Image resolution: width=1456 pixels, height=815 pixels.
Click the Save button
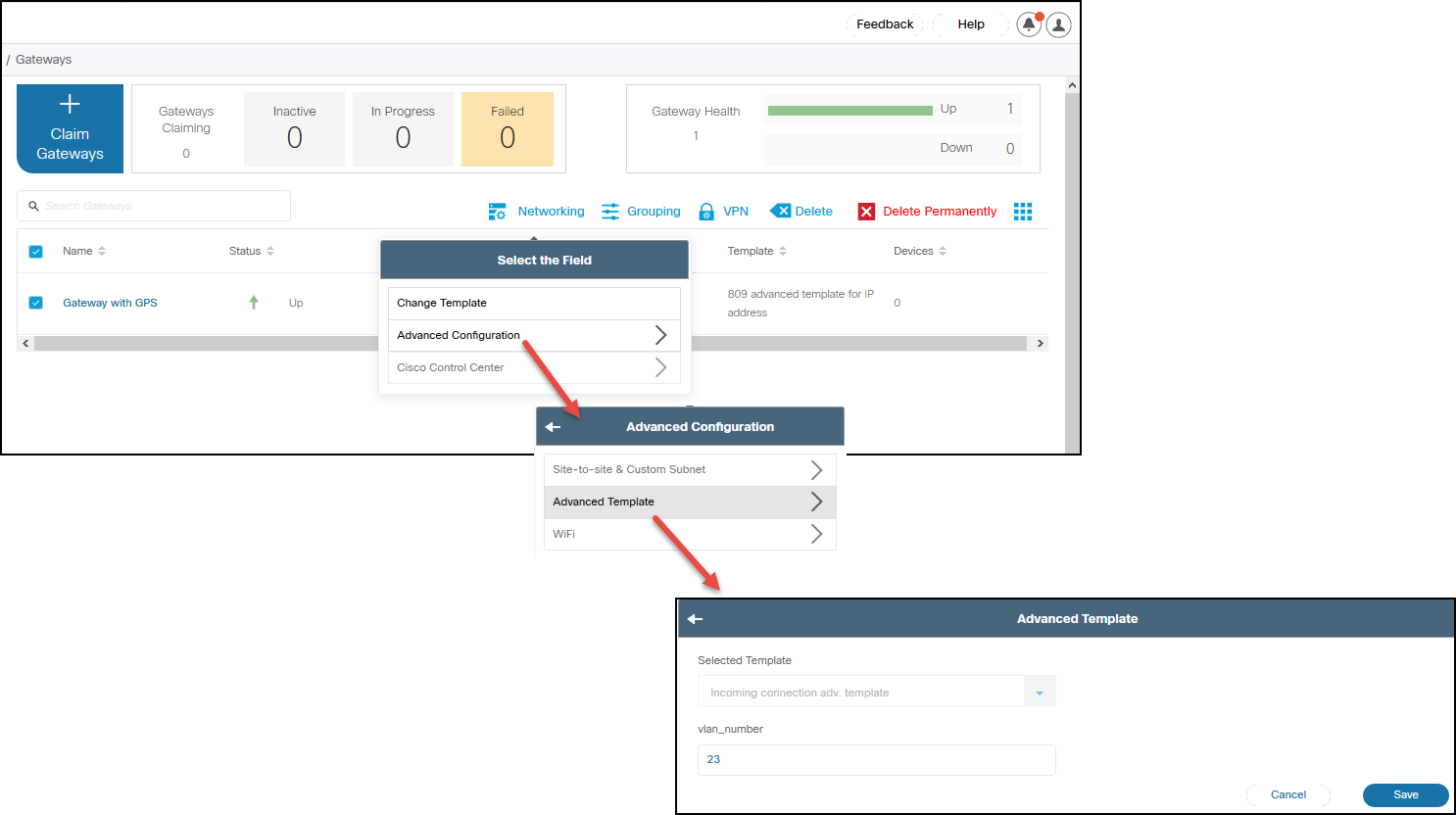tap(1406, 794)
